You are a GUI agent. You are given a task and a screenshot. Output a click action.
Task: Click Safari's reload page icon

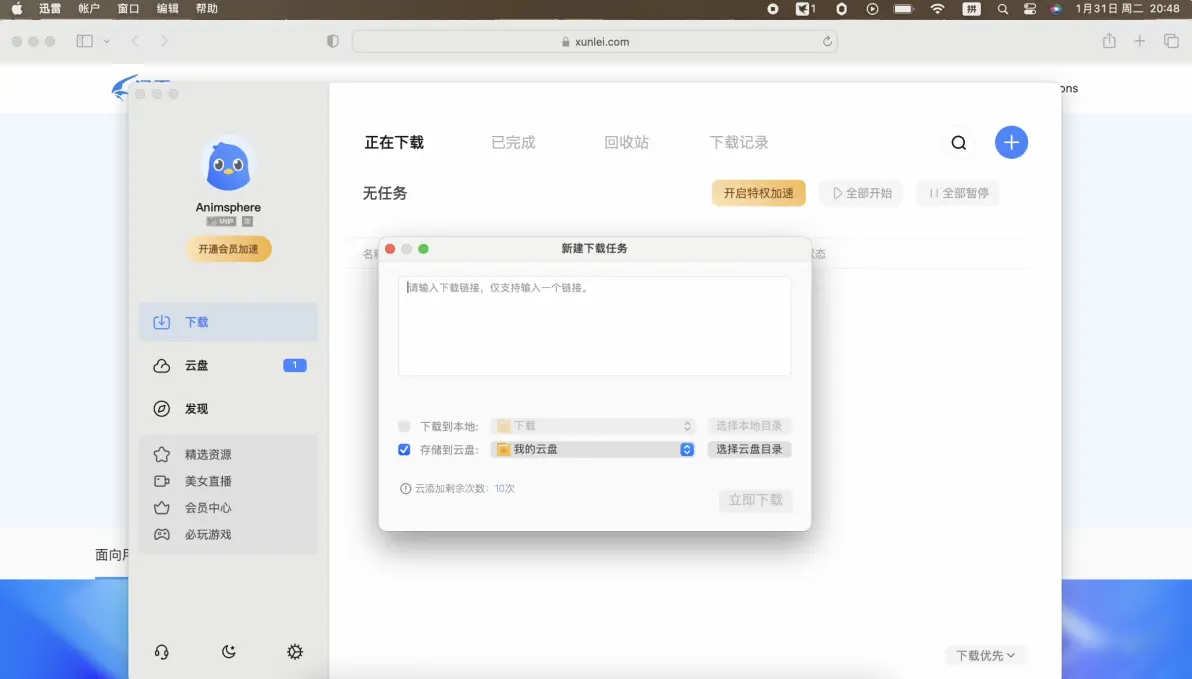pyautogui.click(x=827, y=42)
